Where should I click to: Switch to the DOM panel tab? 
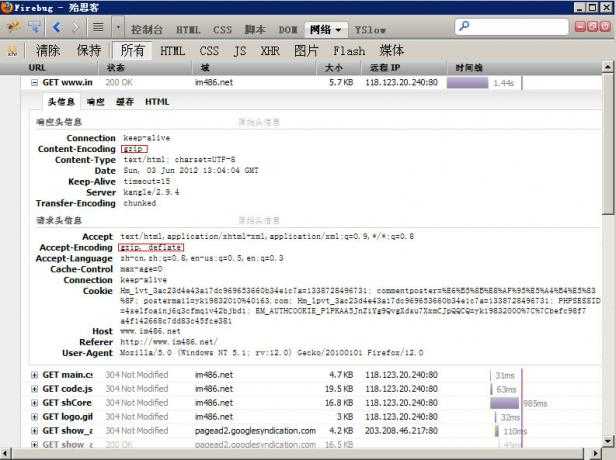pos(288,29)
